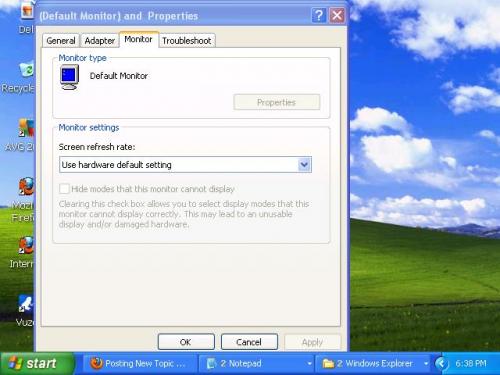
Task: Click the 2 Windows Explorer taskbar group
Action: [x=372, y=363]
